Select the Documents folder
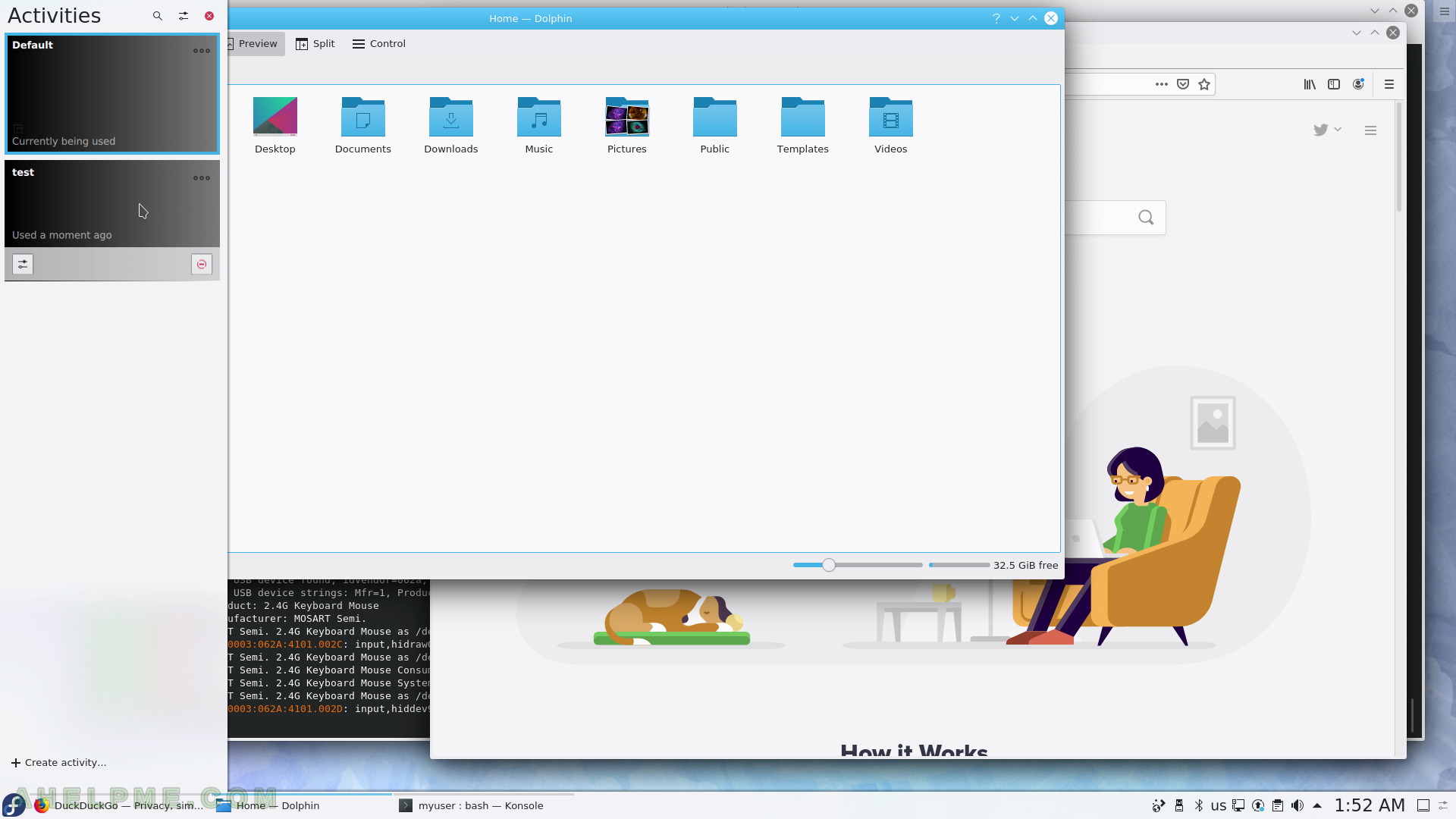1456x819 pixels. point(363,126)
